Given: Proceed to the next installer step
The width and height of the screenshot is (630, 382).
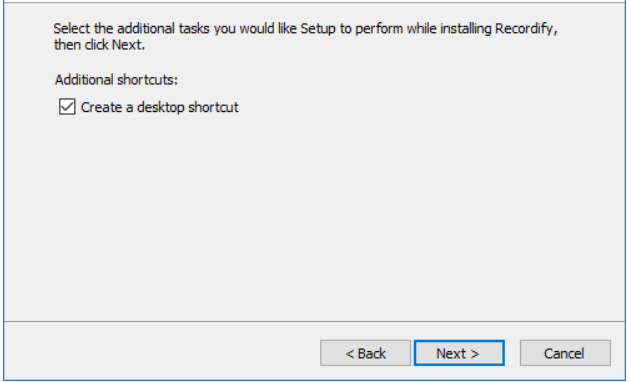Looking at the screenshot, I should click(x=459, y=353).
